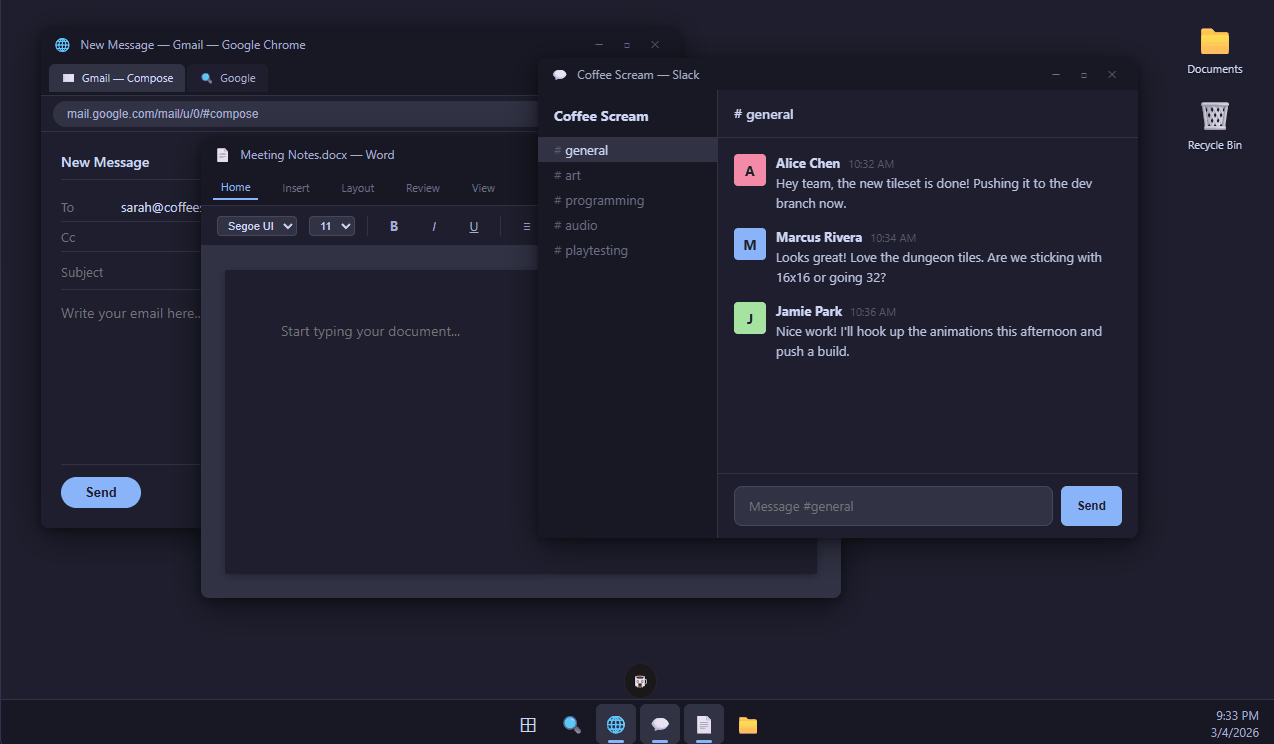
Task: Switch to the Insert tab in Word
Action: [x=295, y=187]
